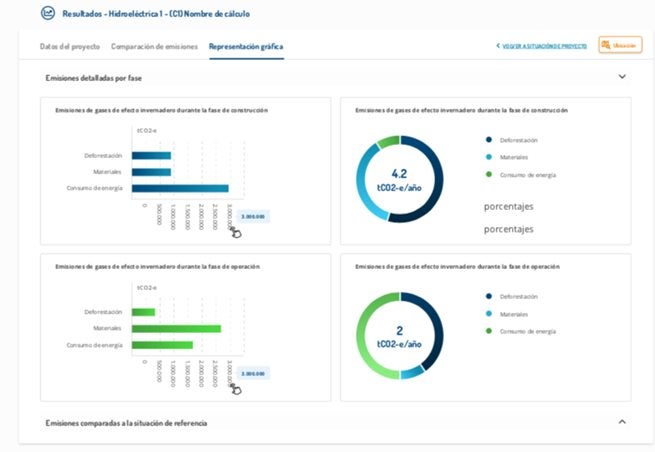Expand Emisiones comparadas a la situación de referencia
This screenshot has height=452, width=655.
pos(622,422)
